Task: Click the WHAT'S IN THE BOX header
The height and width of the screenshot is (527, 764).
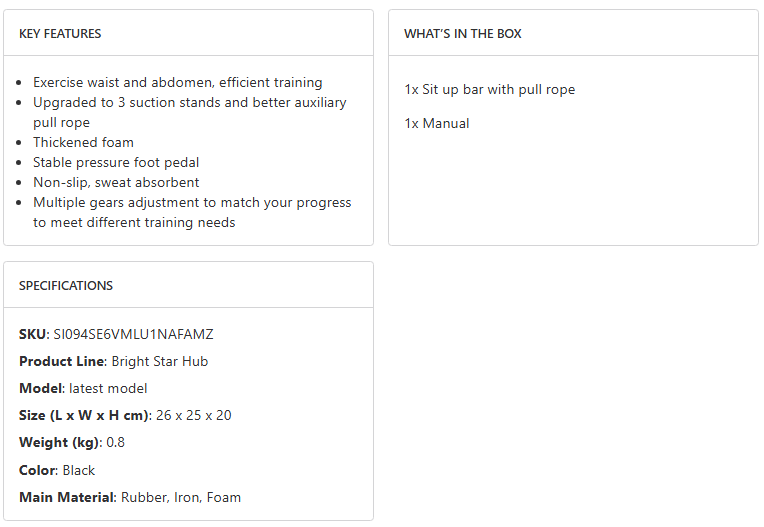Action: click(x=463, y=34)
